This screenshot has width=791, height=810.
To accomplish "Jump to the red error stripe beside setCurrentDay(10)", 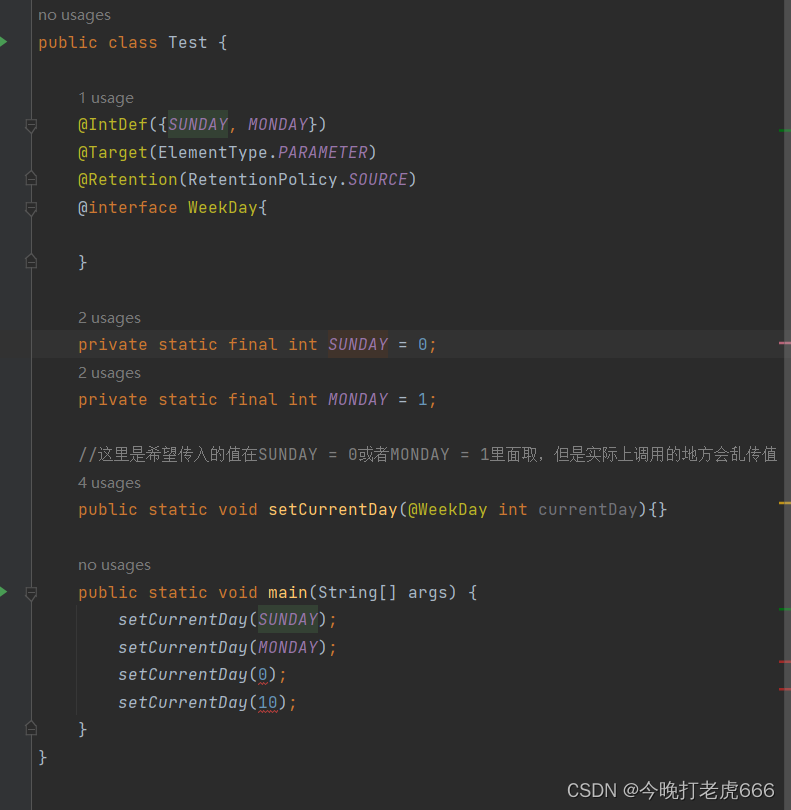I will pyautogui.click(x=784, y=689).
